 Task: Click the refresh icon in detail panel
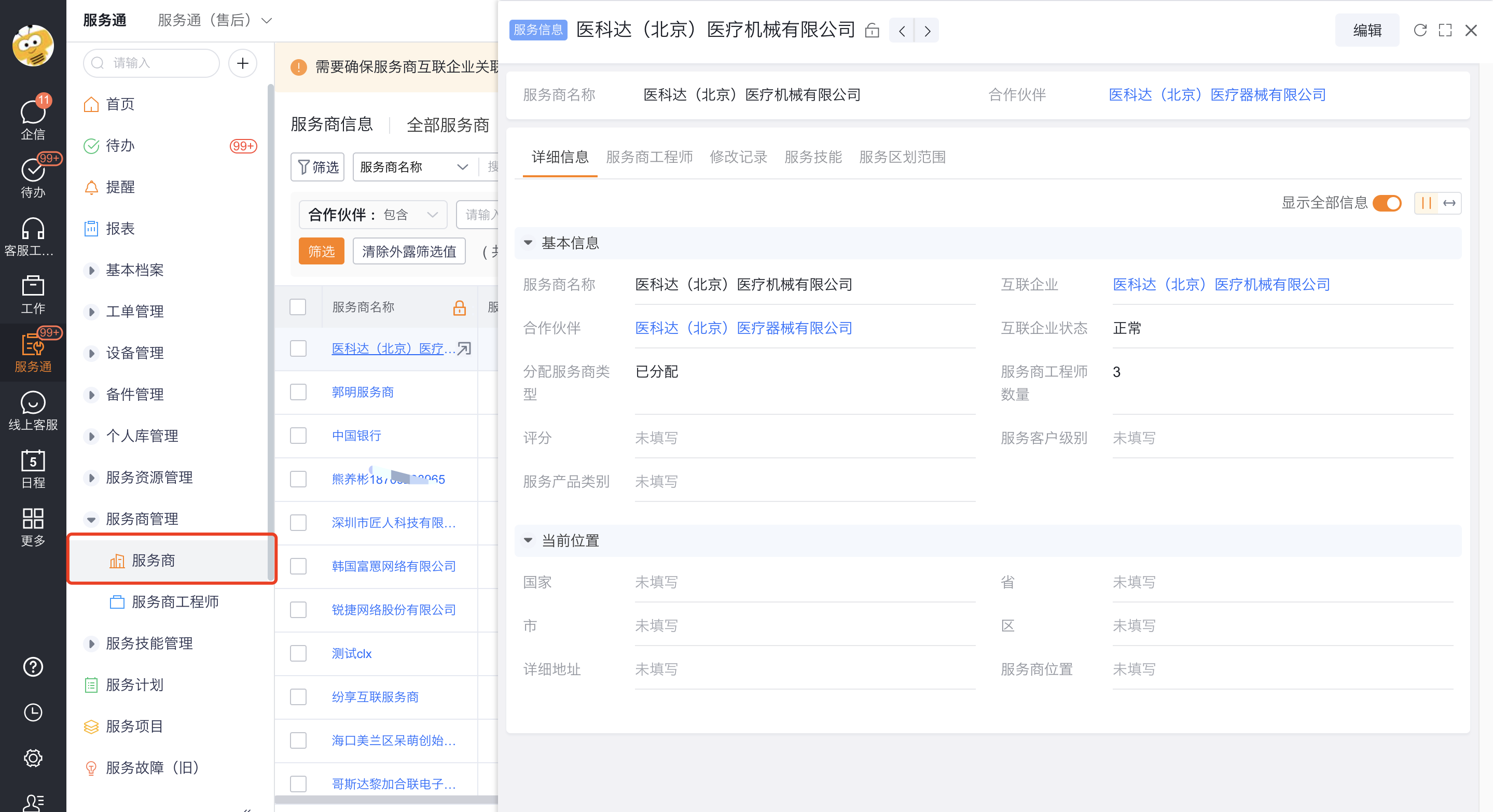[1420, 30]
